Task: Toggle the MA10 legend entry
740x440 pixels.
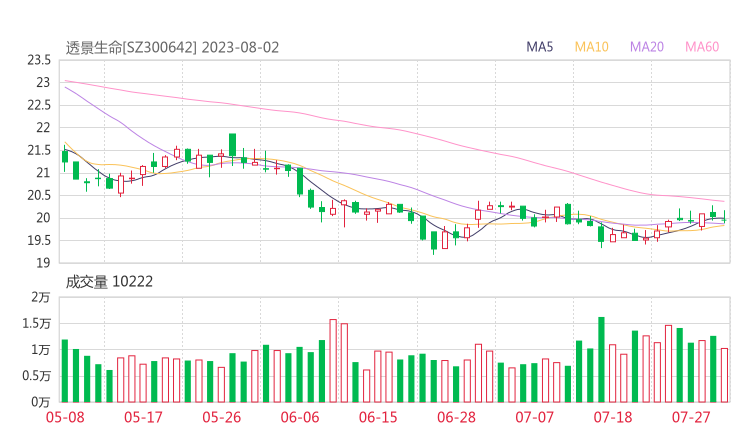Action: click(x=591, y=47)
